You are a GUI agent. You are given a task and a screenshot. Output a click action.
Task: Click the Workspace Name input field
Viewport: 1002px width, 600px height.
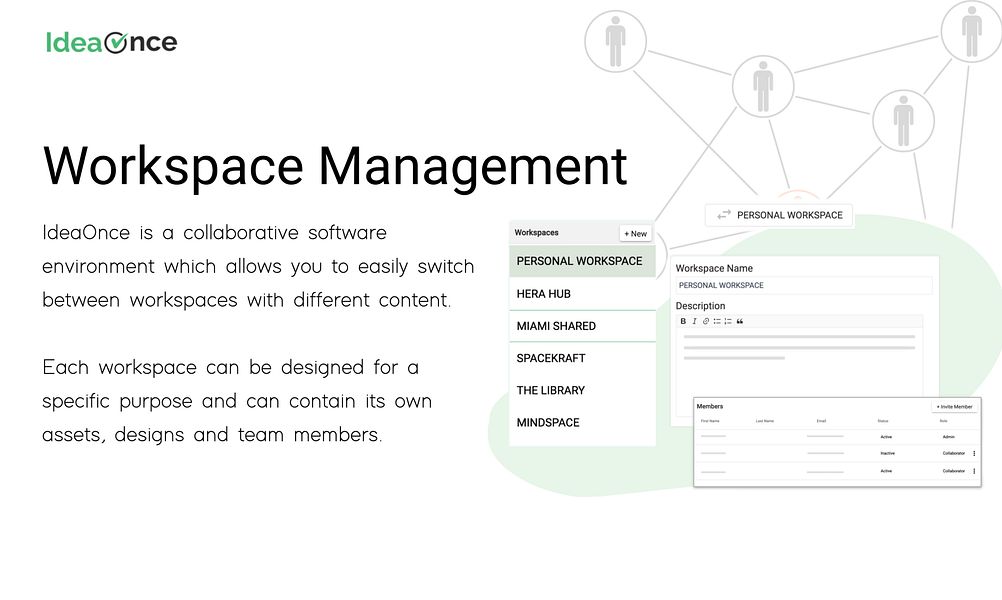(x=804, y=286)
